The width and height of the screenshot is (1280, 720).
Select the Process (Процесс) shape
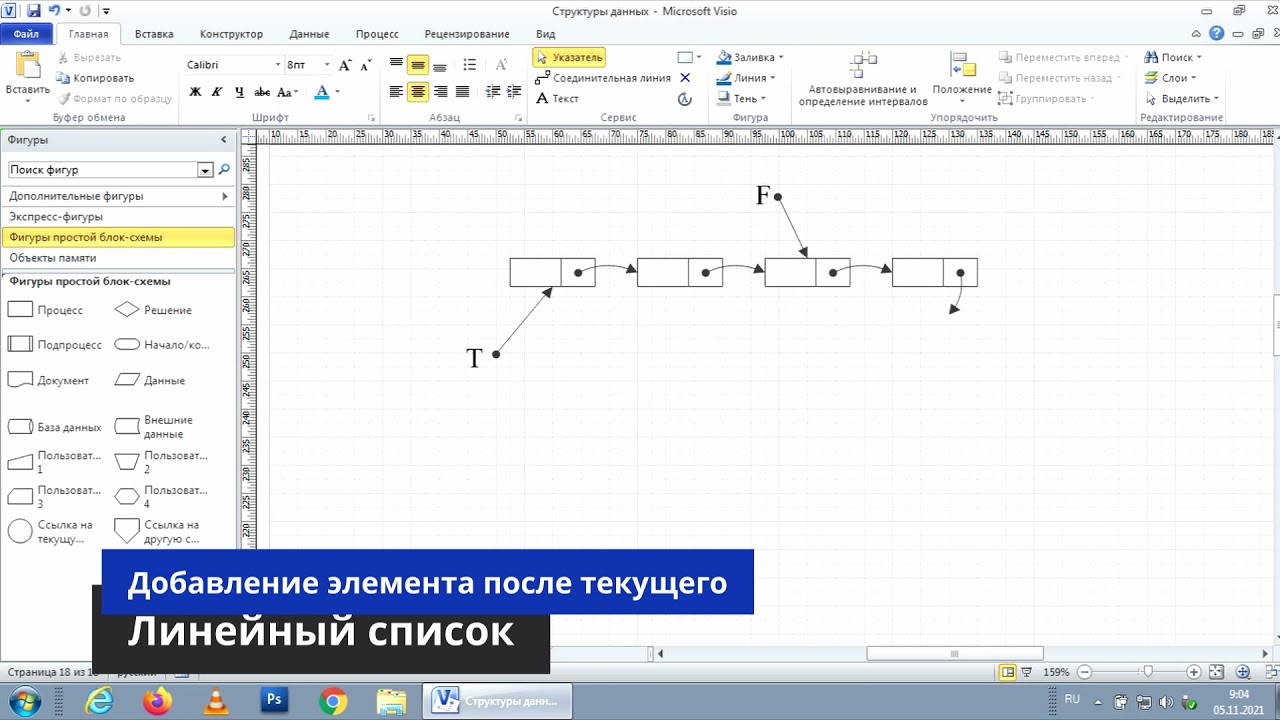(46, 310)
